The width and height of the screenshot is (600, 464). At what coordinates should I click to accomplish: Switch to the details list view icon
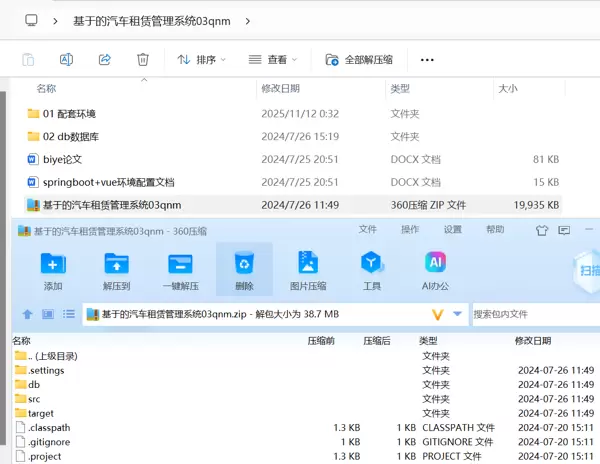tap(69, 314)
